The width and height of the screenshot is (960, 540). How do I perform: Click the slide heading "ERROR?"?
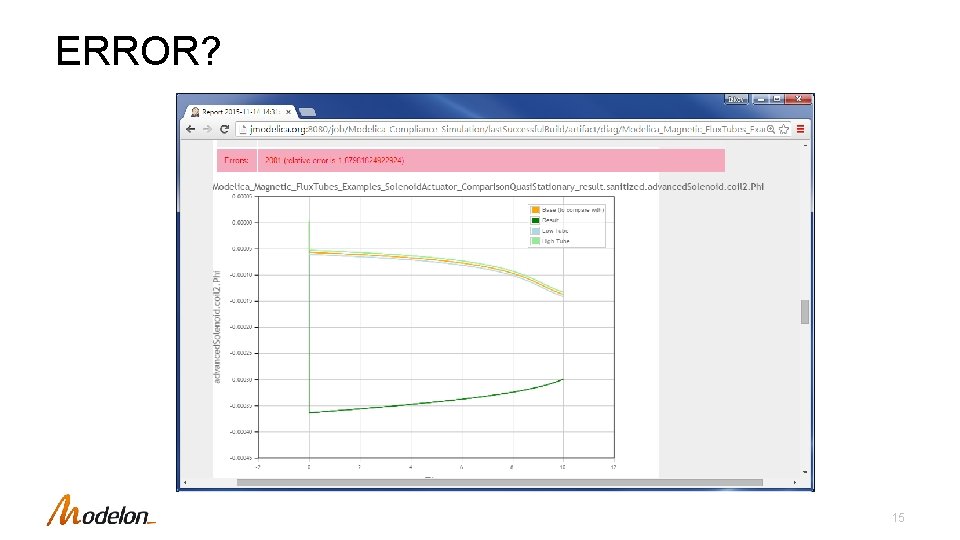click(x=138, y=50)
